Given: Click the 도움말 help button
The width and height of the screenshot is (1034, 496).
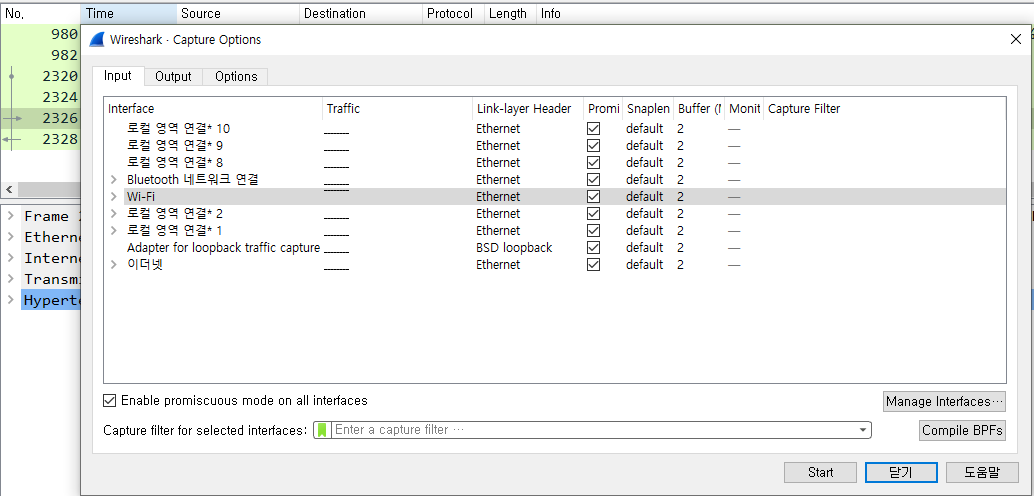Looking at the screenshot, I should [x=982, y=472].
